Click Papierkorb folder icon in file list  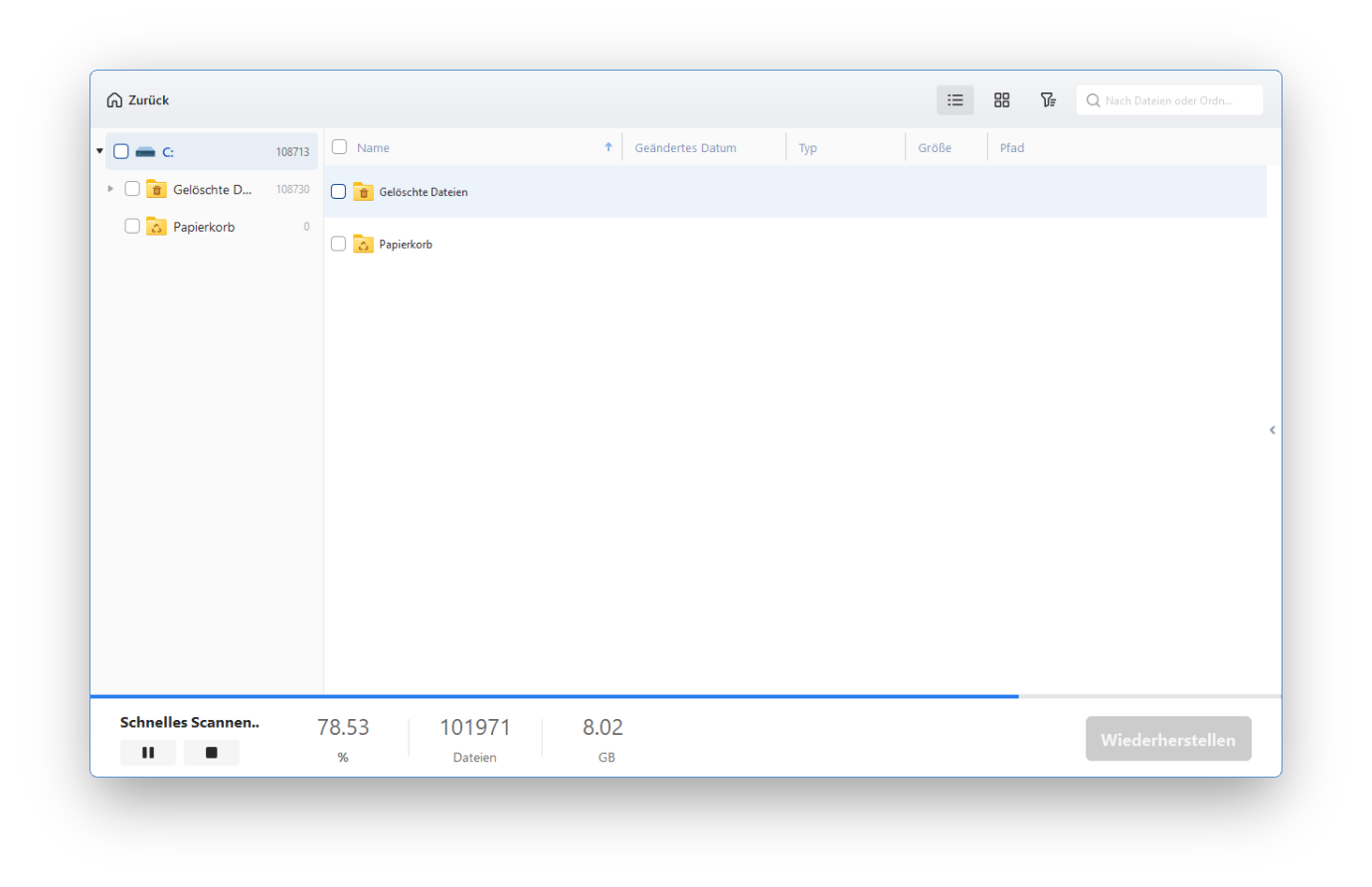coord(363,244)
